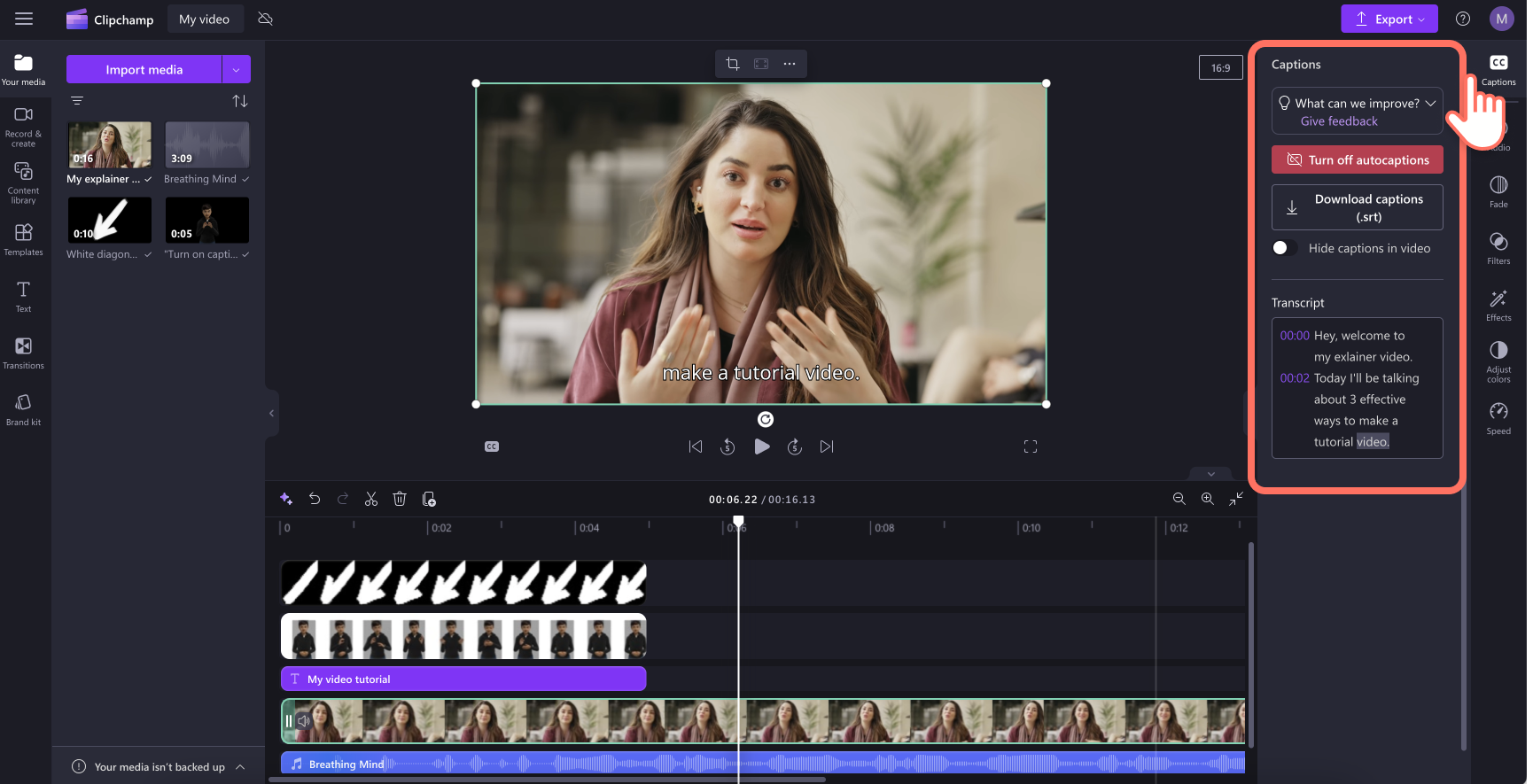The height and width of the screenshot is (784, 1533).
Task: Expand My explainer media chevron
Action: (148, 179)
